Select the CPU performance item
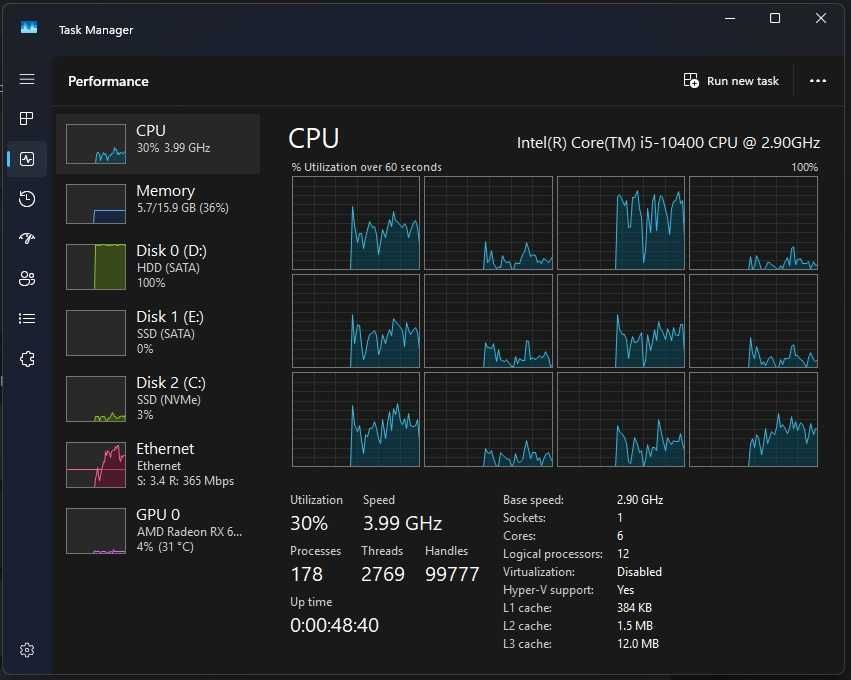The width and height of the screenshot is (851, 680). coord(158,144)
